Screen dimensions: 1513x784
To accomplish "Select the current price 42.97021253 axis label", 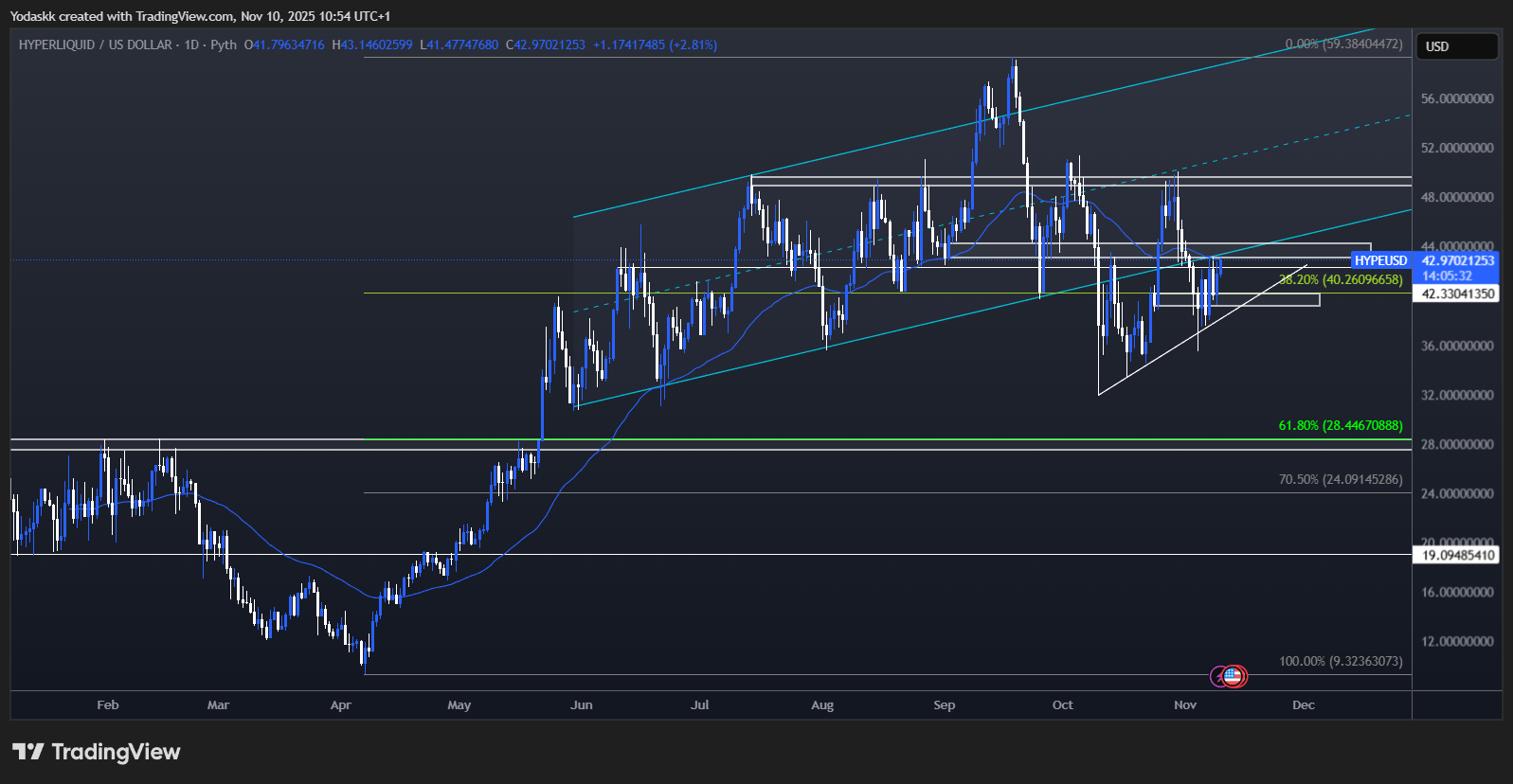I will click(1457, 260).
